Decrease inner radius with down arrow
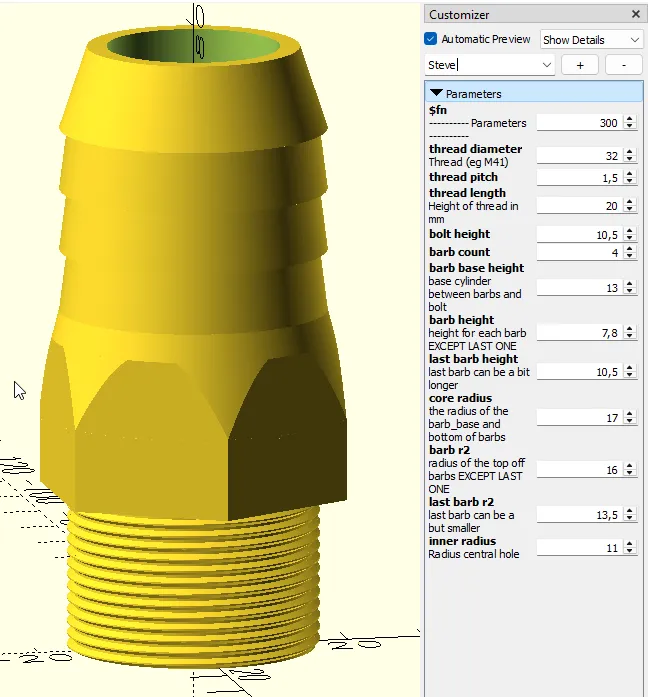The image size is (648, 697). pyautogui.click(x=629, y=551)
